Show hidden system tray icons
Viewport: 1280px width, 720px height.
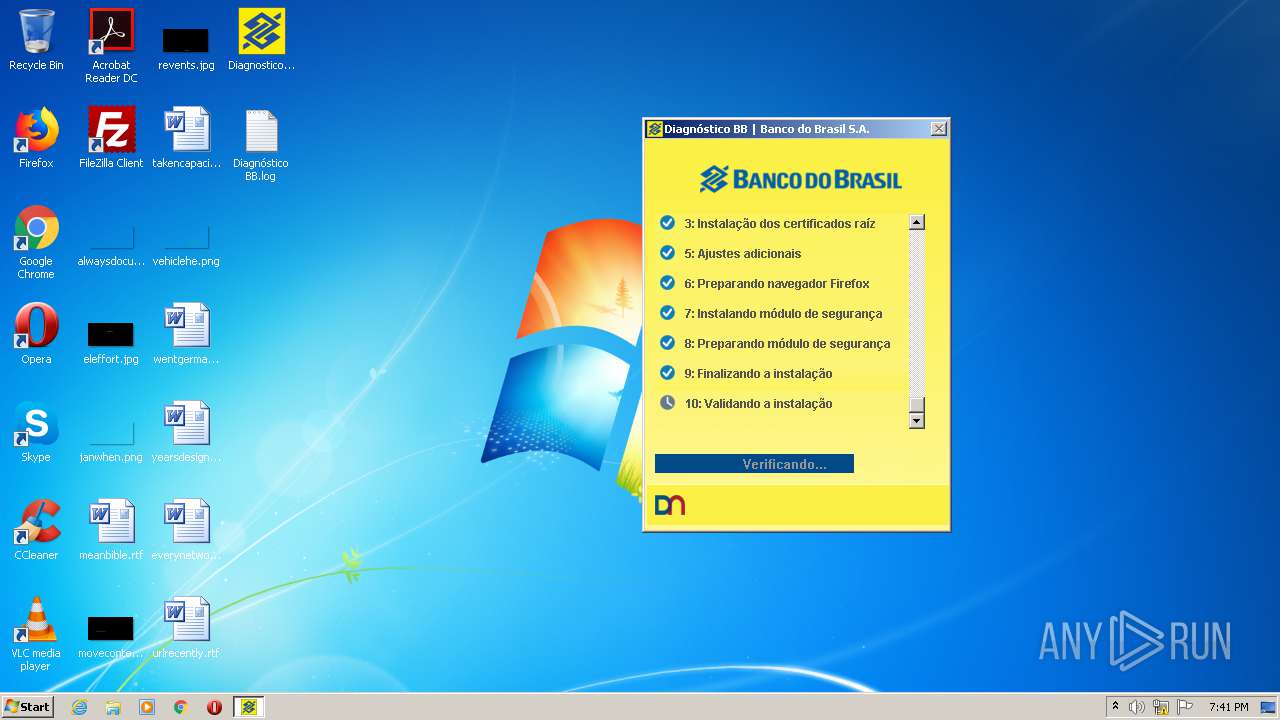1115,707
